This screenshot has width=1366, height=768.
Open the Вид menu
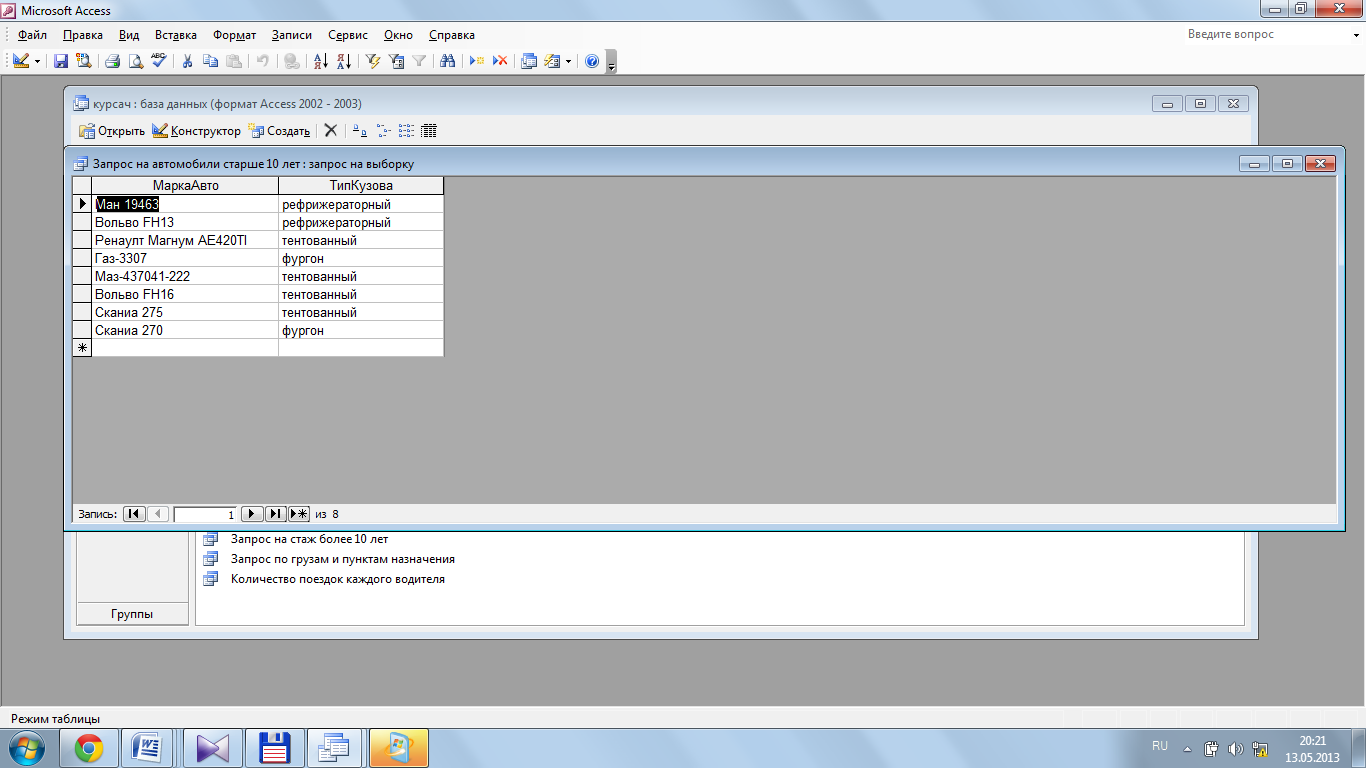coord(128,35)
